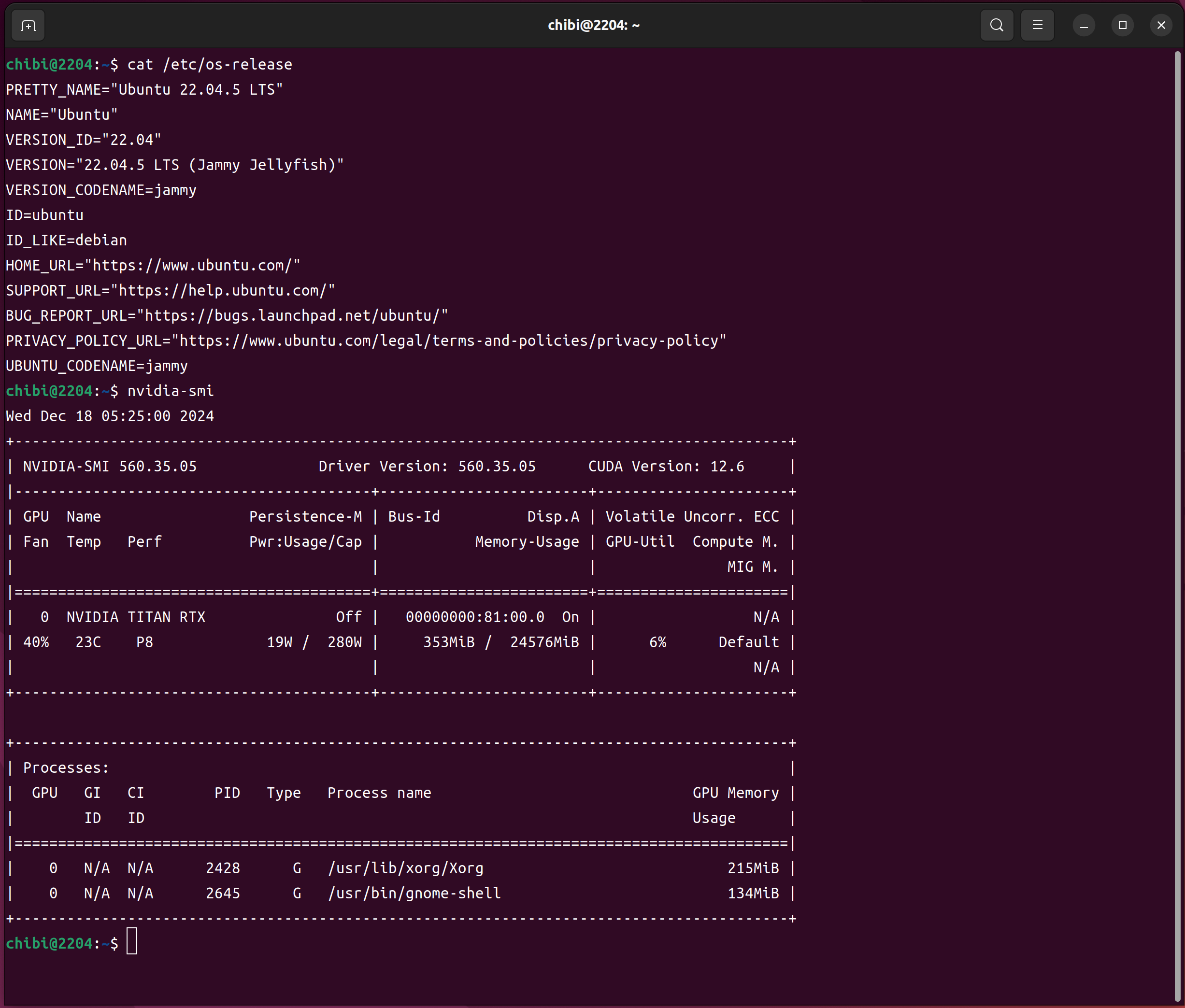The width and height of the screenshot is (1185, 1008).
Task: Click the NVIDIA TITAN RTX GPU name
Action: tap(135, 618)
